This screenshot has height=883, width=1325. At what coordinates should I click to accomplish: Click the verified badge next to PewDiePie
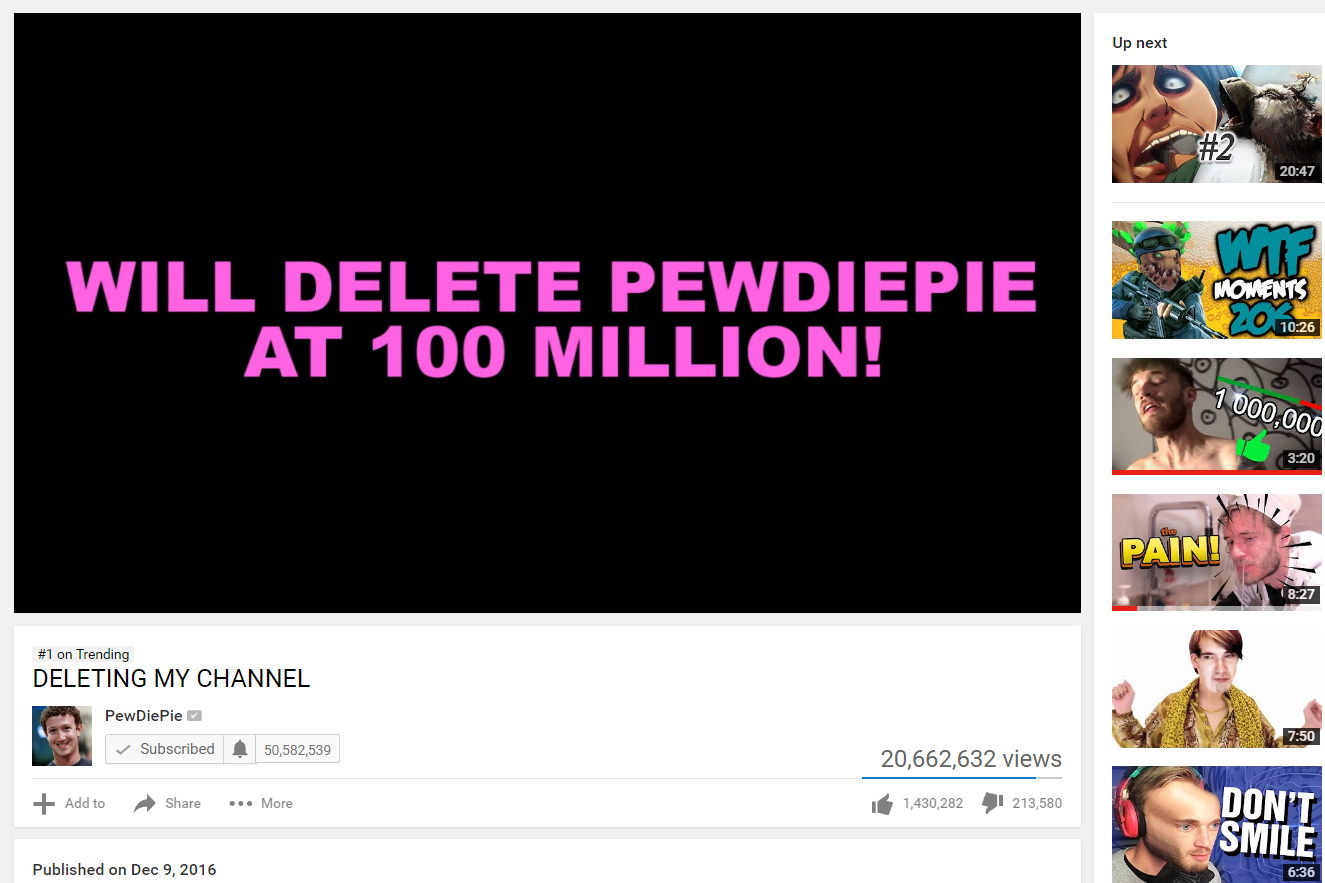click(195, 716)
